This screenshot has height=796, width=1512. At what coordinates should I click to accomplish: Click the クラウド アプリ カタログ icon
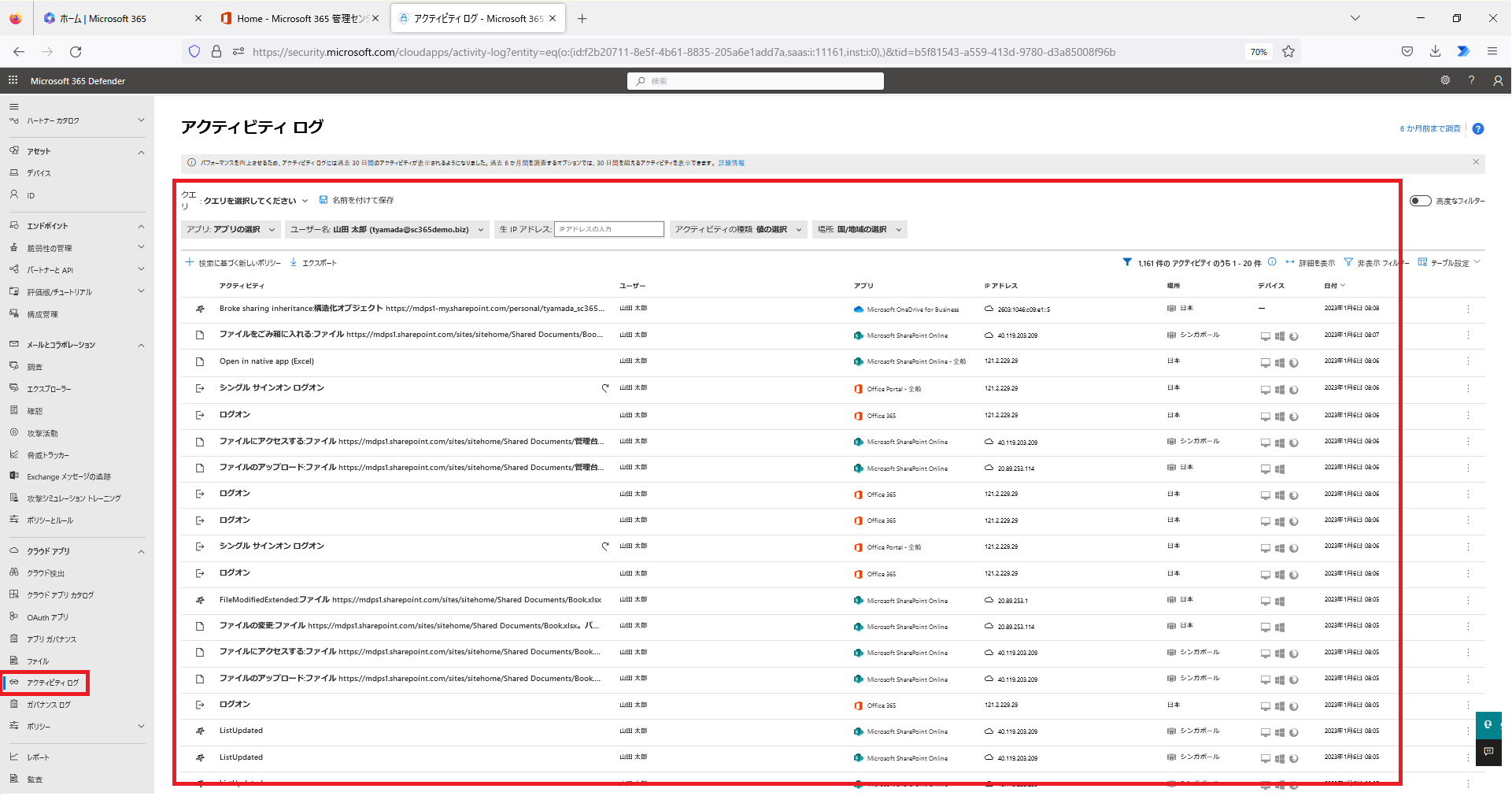13,594
